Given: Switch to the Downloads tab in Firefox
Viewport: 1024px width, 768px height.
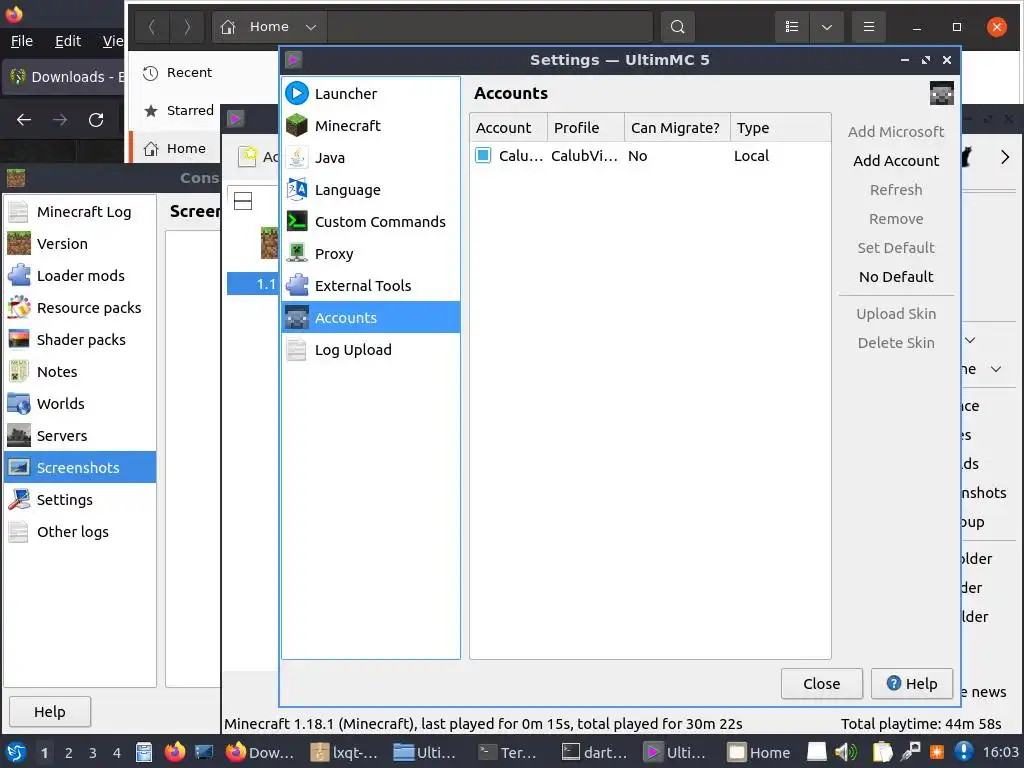Looking at the screenshot, I should click(x=65, y=77).
